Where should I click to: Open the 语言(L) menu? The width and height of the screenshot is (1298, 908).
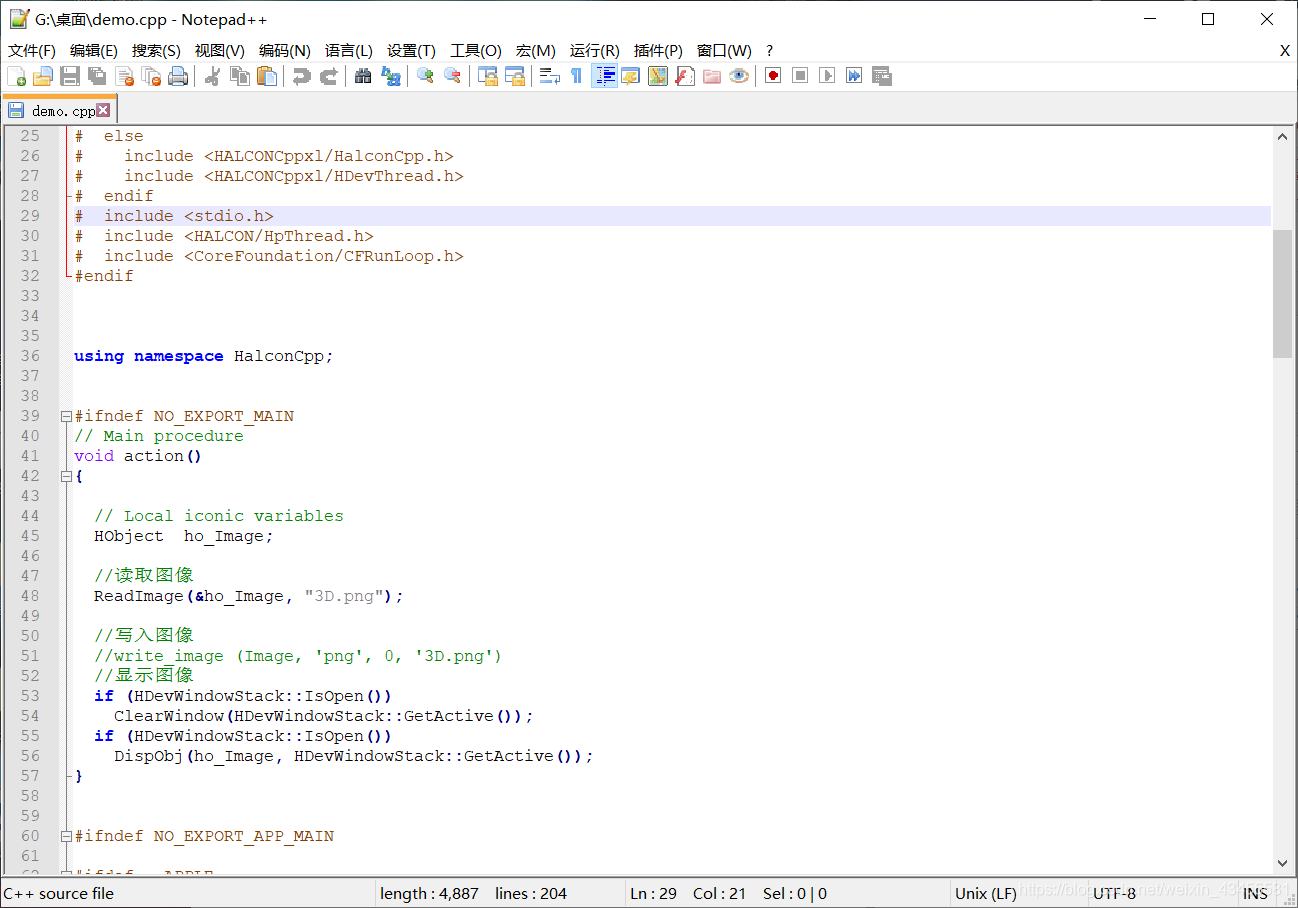click(x=349, y=51)
